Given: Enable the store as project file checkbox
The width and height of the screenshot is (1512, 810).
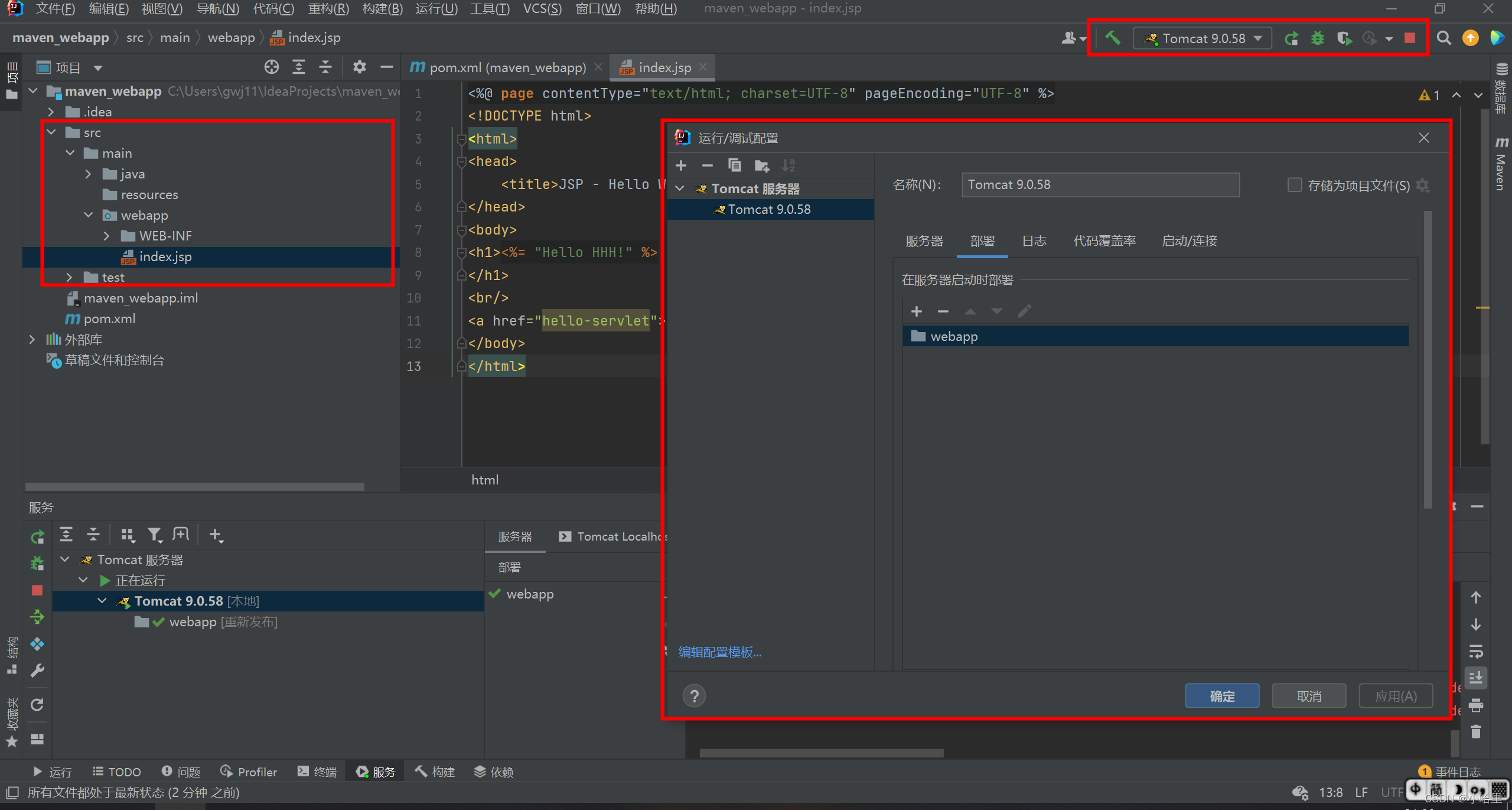Looking at the screenshot, I should (x=1295, y=185).
